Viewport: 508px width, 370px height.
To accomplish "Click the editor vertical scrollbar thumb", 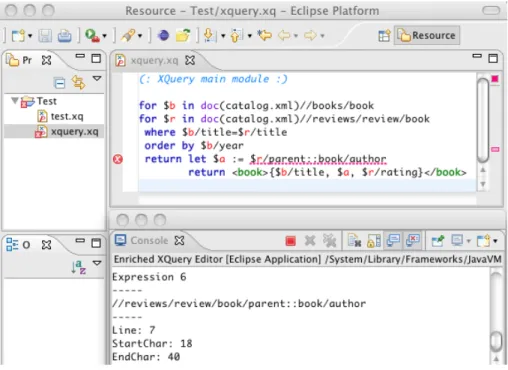I will pyautogui.click(x=483, y=120).
